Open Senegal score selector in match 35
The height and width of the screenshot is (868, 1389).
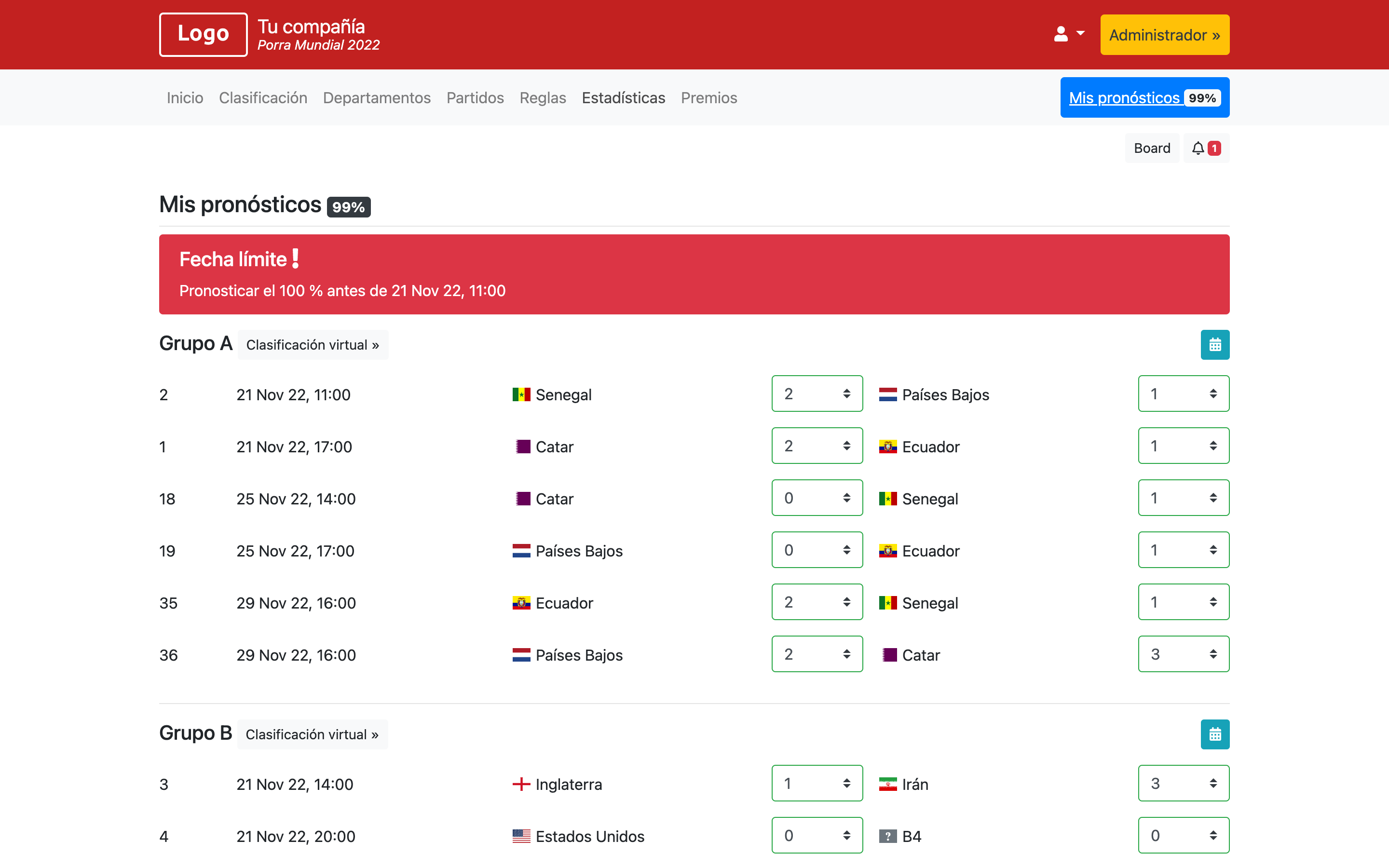point(1184,602)
